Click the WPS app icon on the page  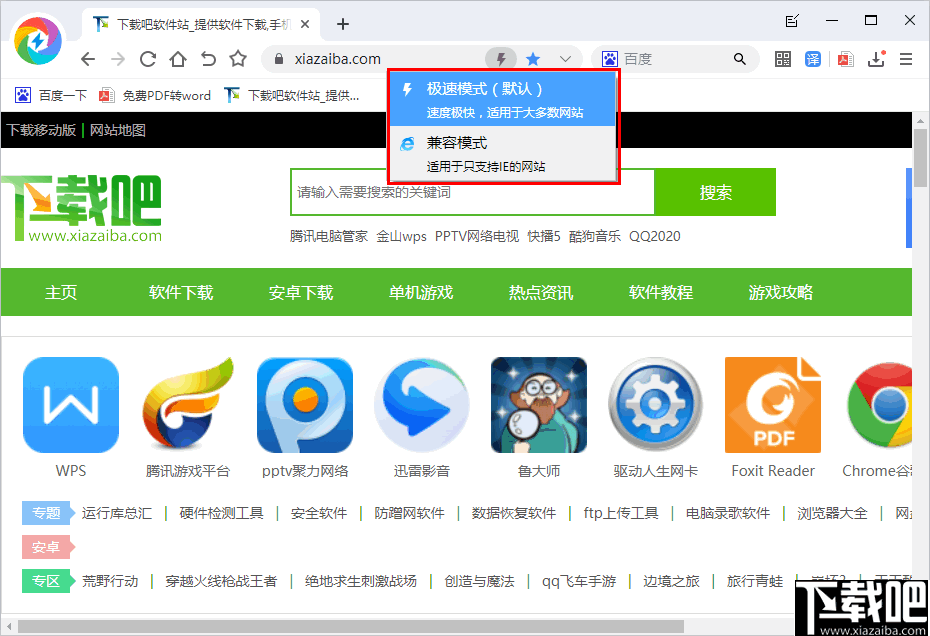(70, 404)
